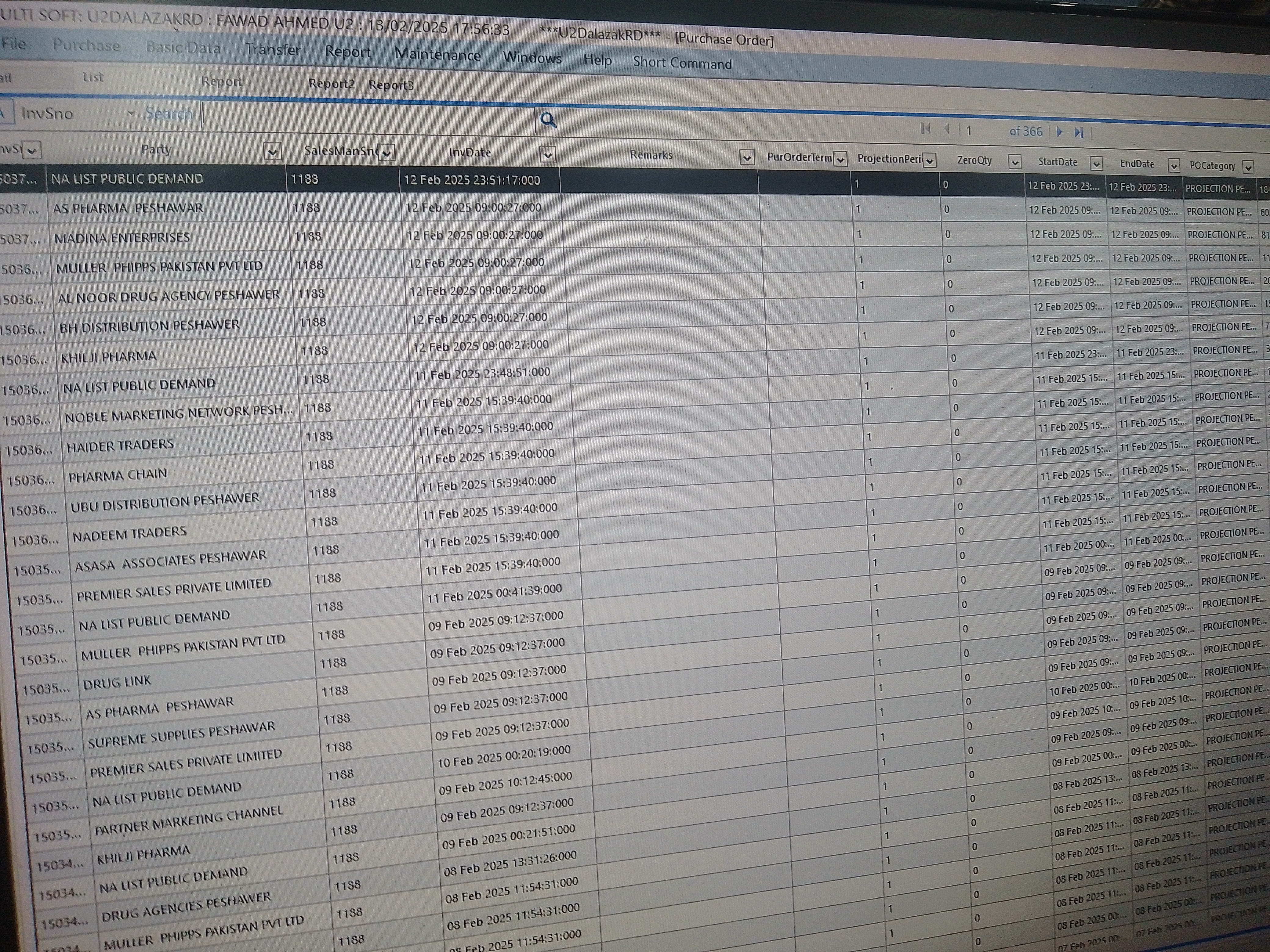Open the InvSno search field selector
The height and width of the screenshot is (952, 1270).
[132, 114]
